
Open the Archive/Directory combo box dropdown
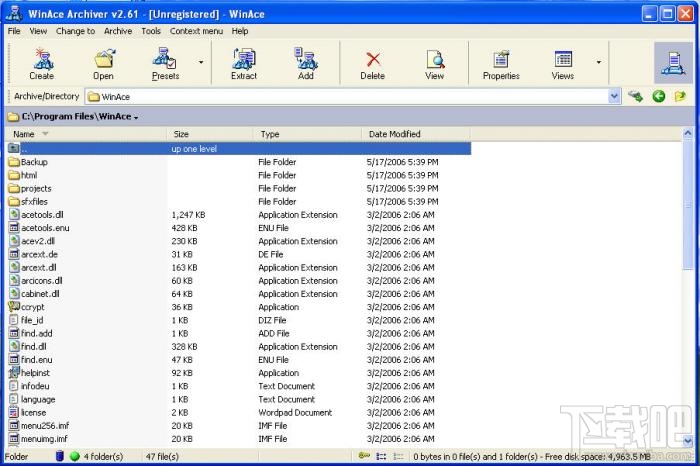[614, 96]
